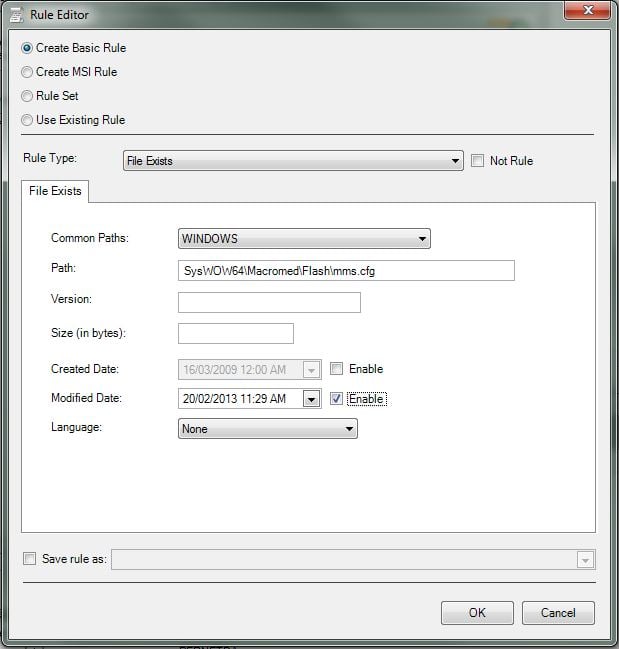The width and height of the screenshot is (619, 649).
Task: Click the Common Paths label
Action: [x=90, y=238]
